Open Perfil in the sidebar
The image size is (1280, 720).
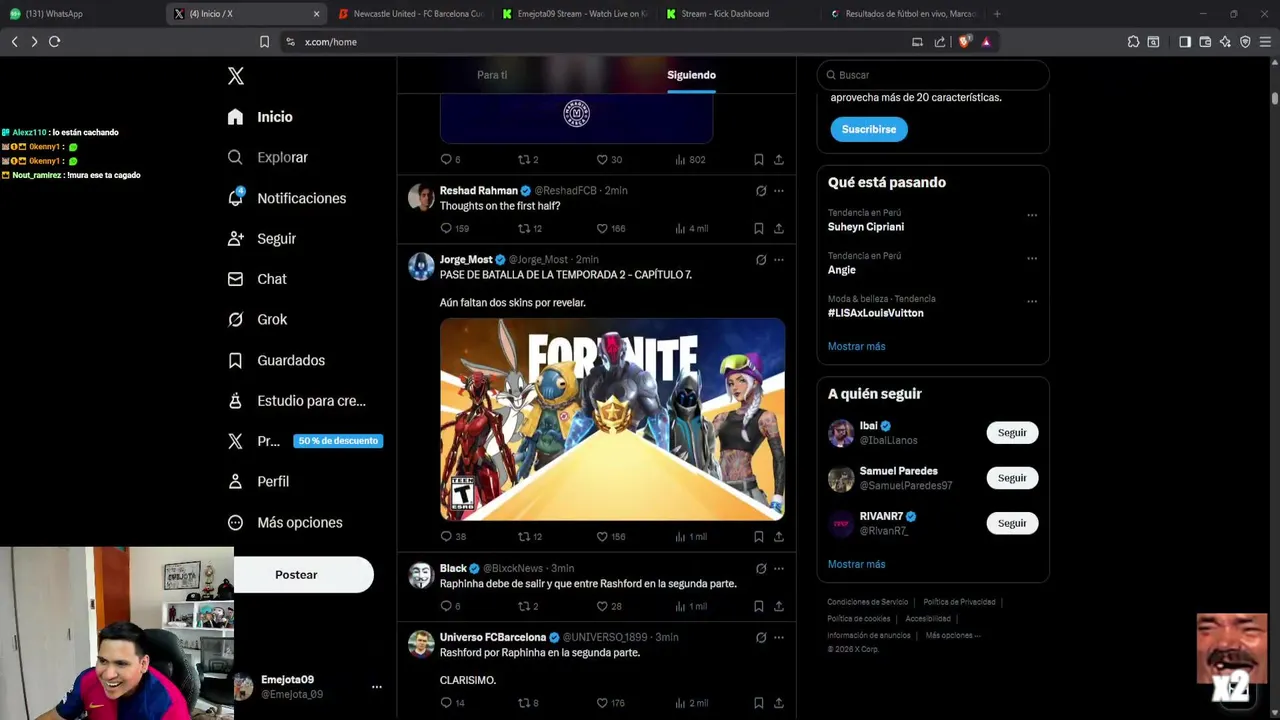point(258,481)
